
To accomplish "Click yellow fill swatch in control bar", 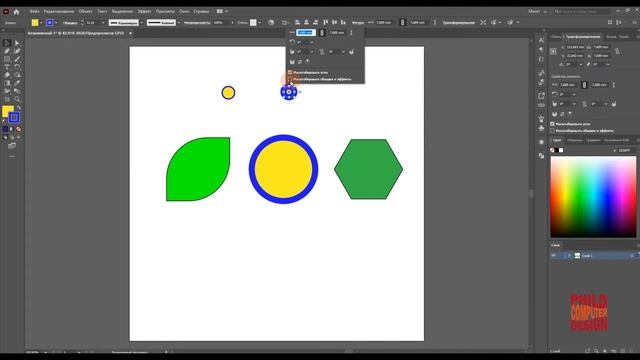I will [x=35, y=23].
